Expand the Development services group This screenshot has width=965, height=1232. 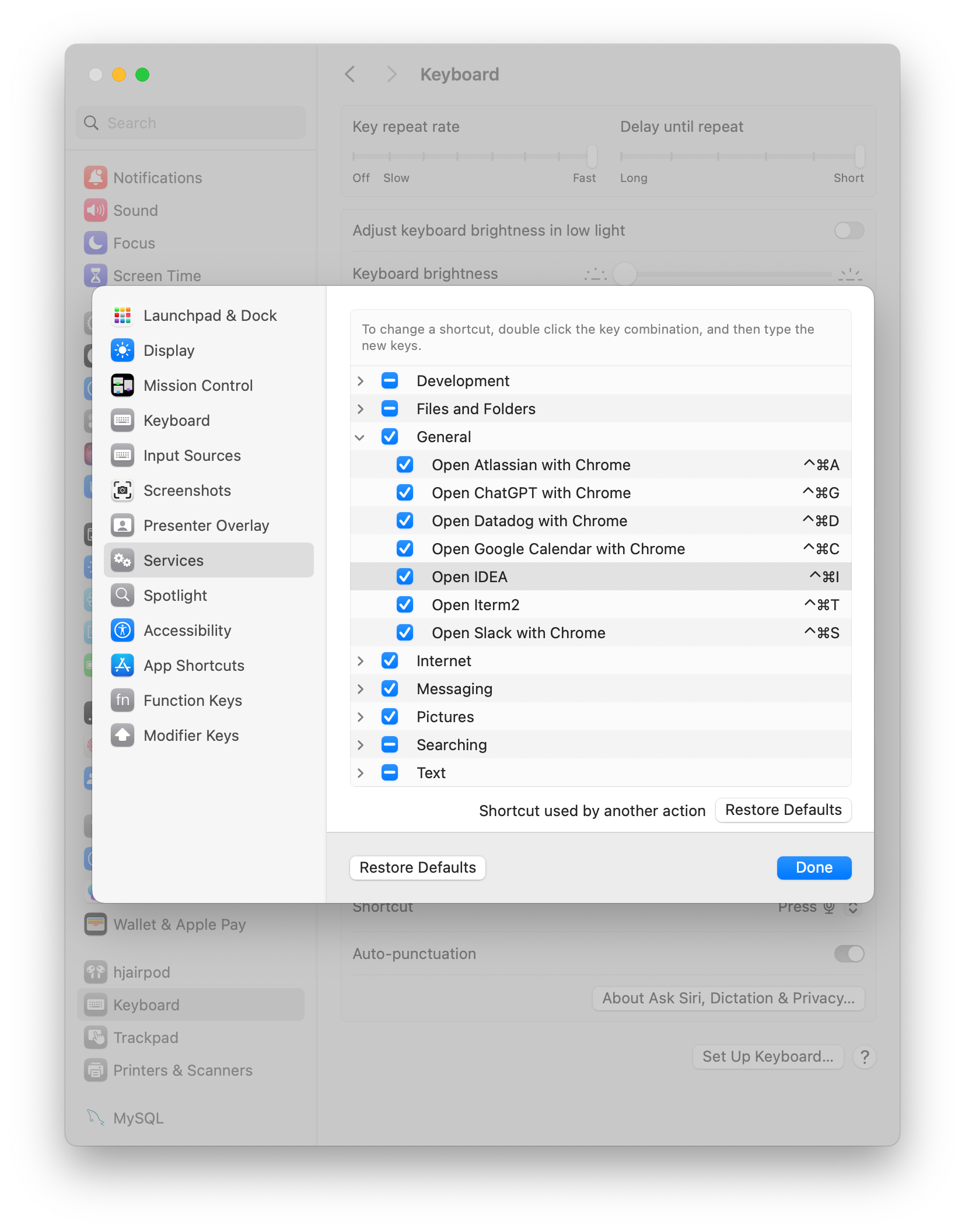(361, 381)
